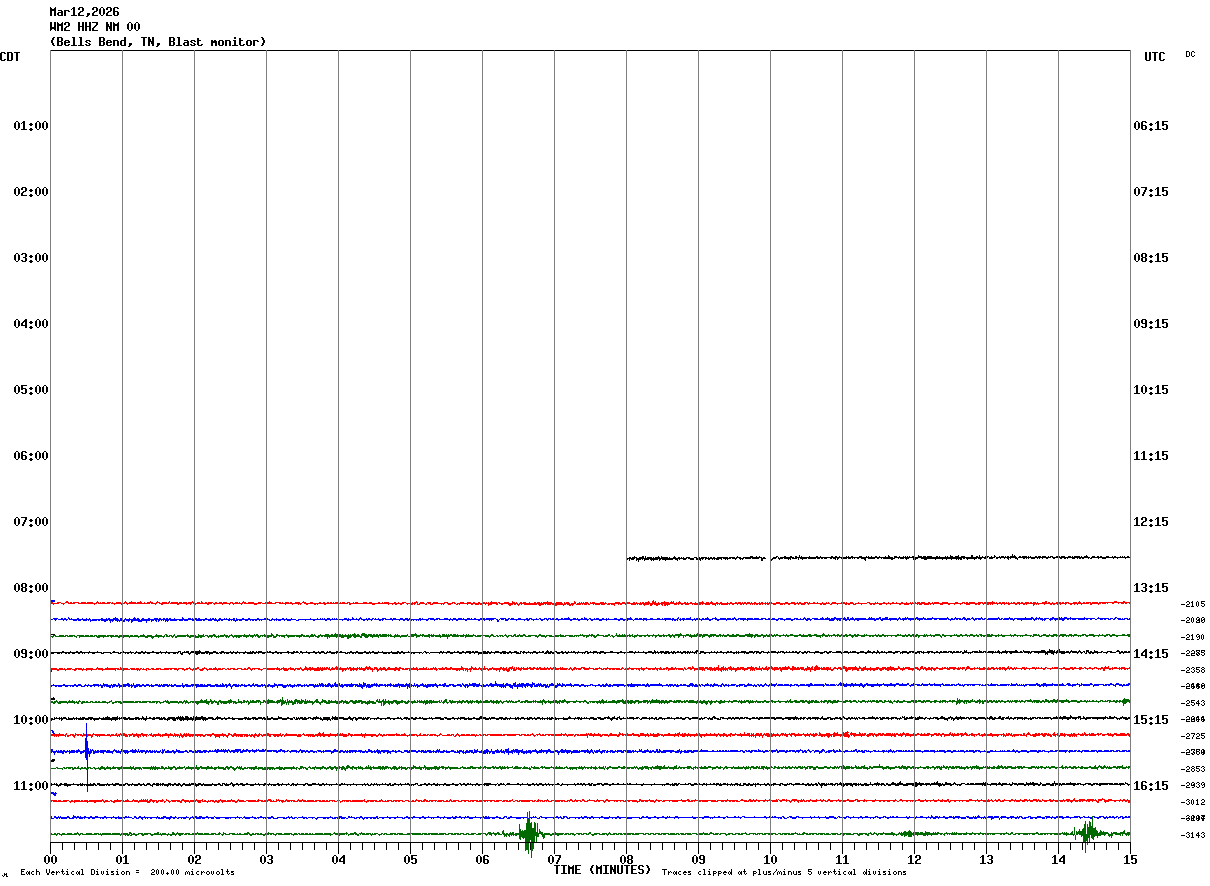Image resolution: width=1210 pixels, height=886 pixels.
Task: Click the 13:15 UTC time label
Action: pos(1150,588)
